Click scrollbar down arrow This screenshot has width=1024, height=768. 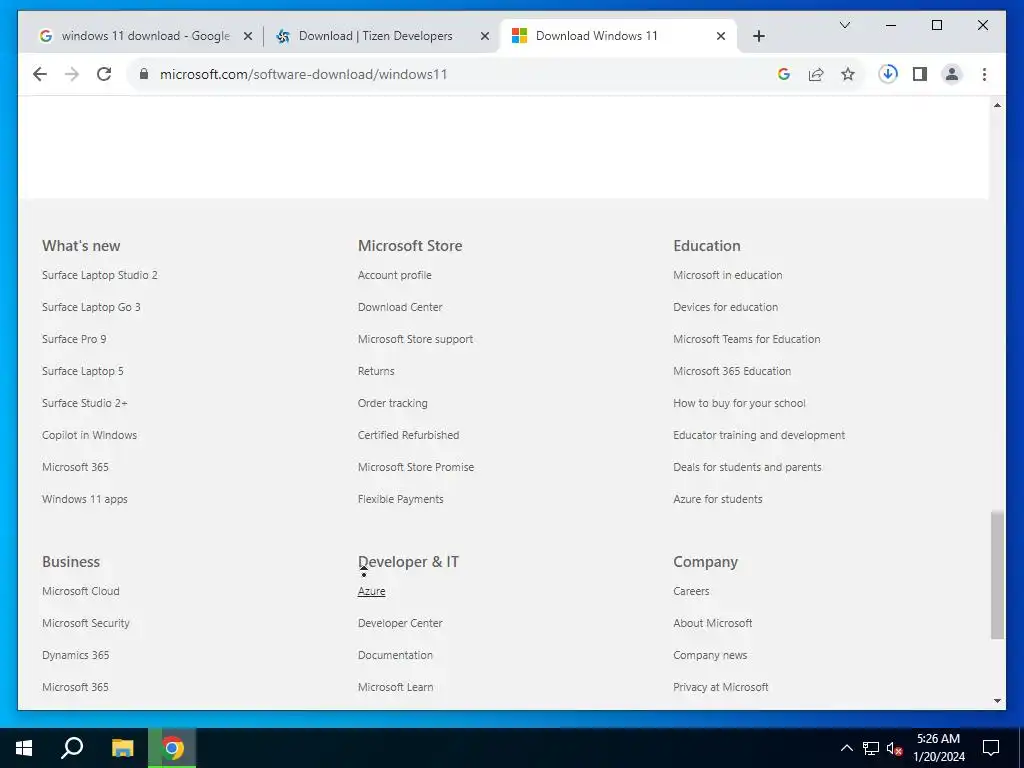tap(997, 701)
